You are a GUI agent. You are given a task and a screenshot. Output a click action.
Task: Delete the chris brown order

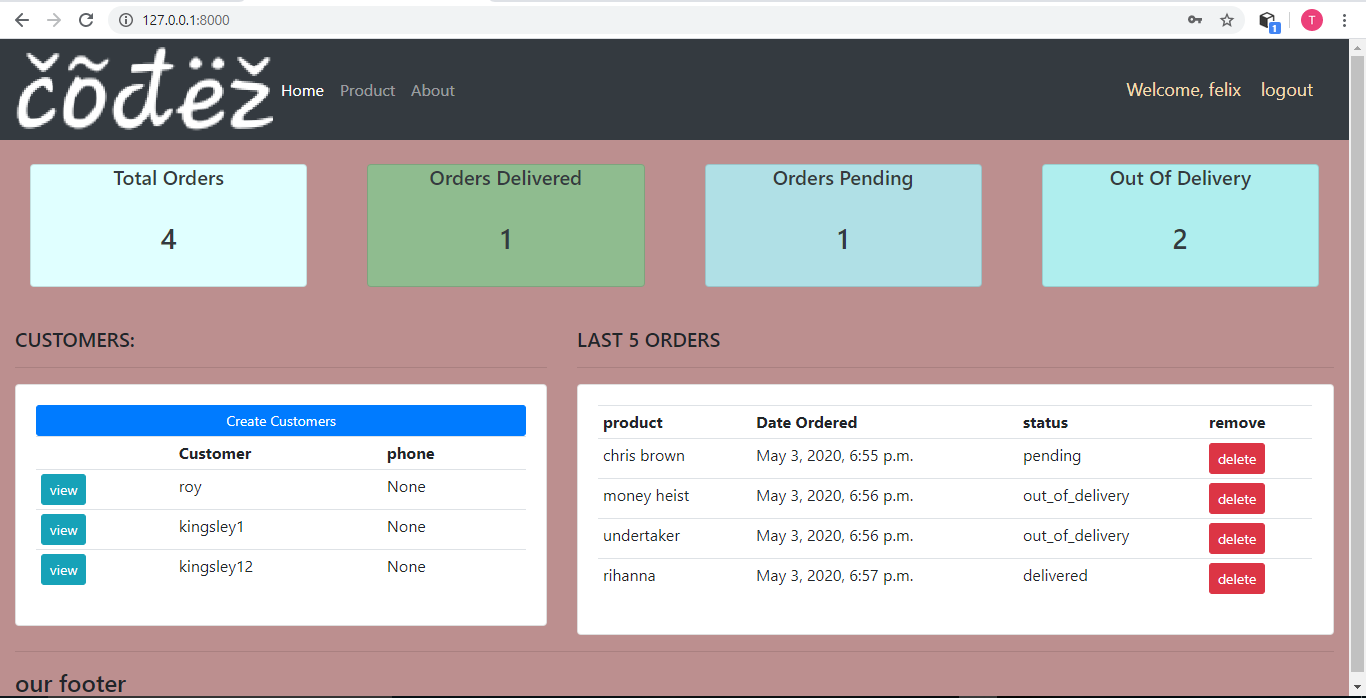[x=1236, y=458]
